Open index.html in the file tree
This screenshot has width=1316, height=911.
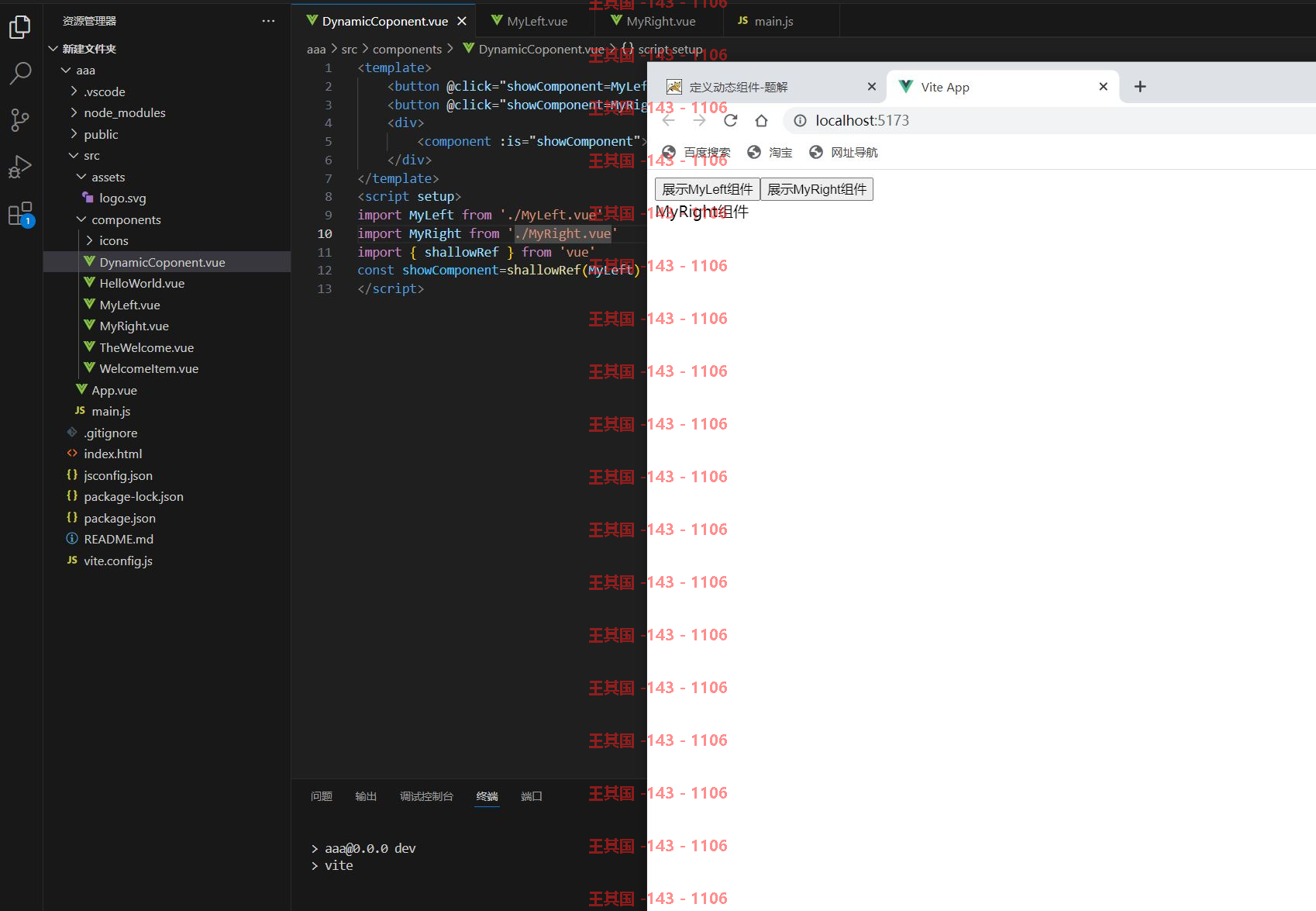(167, 454)
